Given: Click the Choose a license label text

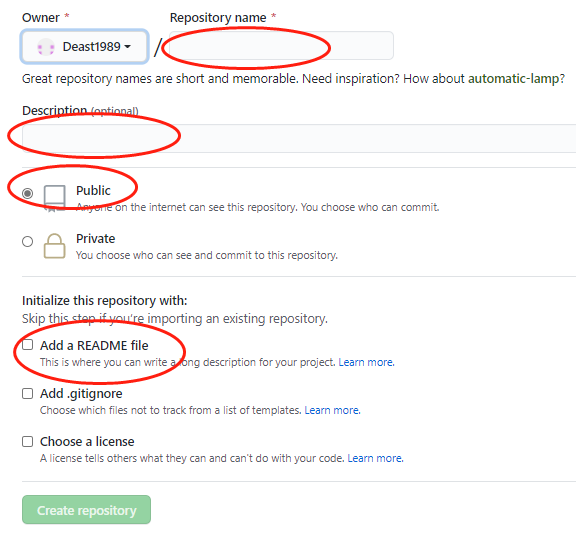Looking at the screenshot, I should pyautogui.click(x=87, y=441).
